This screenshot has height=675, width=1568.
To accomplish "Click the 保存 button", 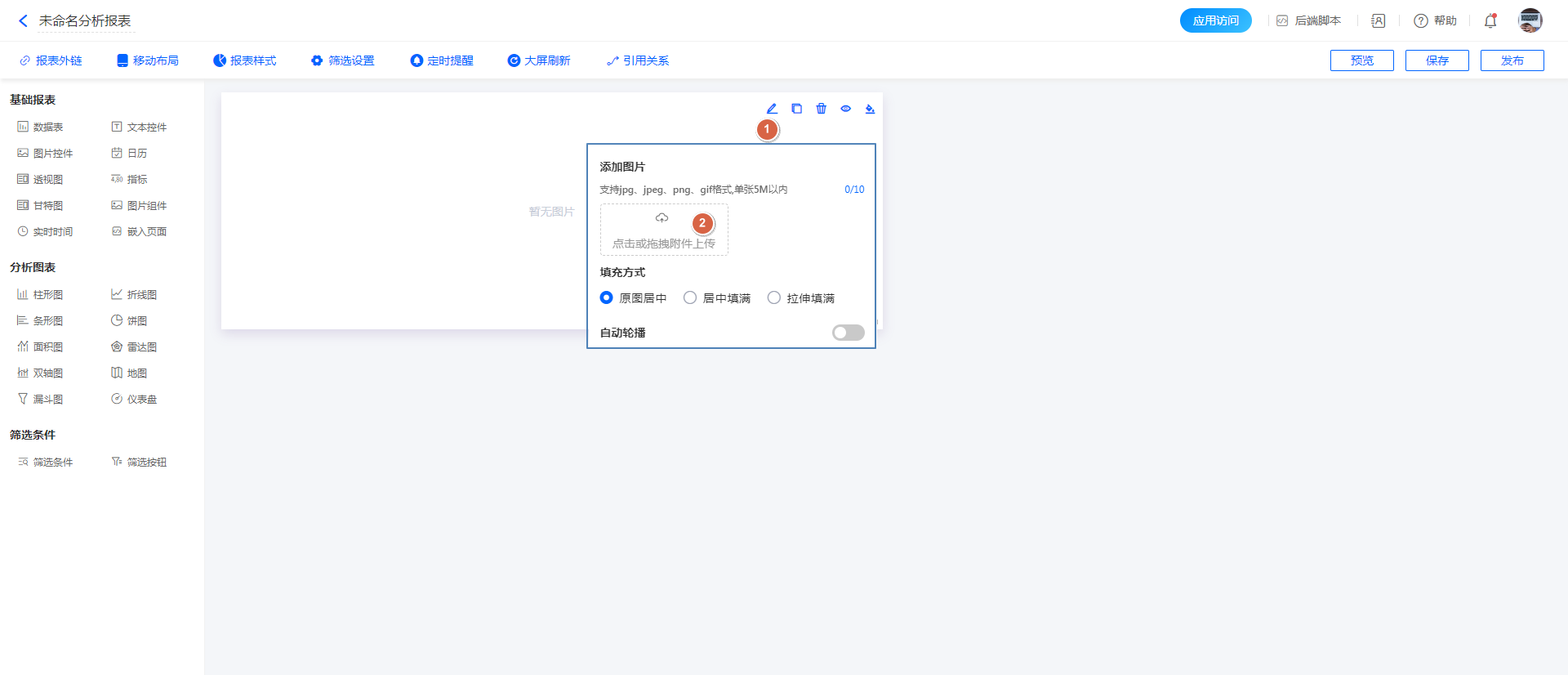I will [x=1437, y=60].
